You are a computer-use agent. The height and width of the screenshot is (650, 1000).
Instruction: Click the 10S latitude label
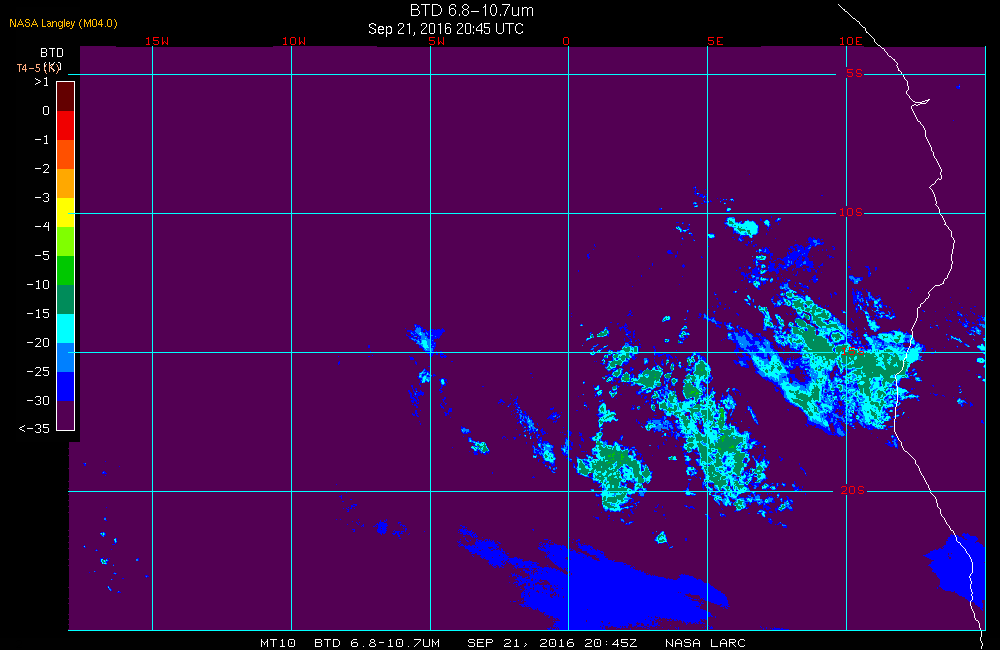pyautogui.click(x=851, y=212)
